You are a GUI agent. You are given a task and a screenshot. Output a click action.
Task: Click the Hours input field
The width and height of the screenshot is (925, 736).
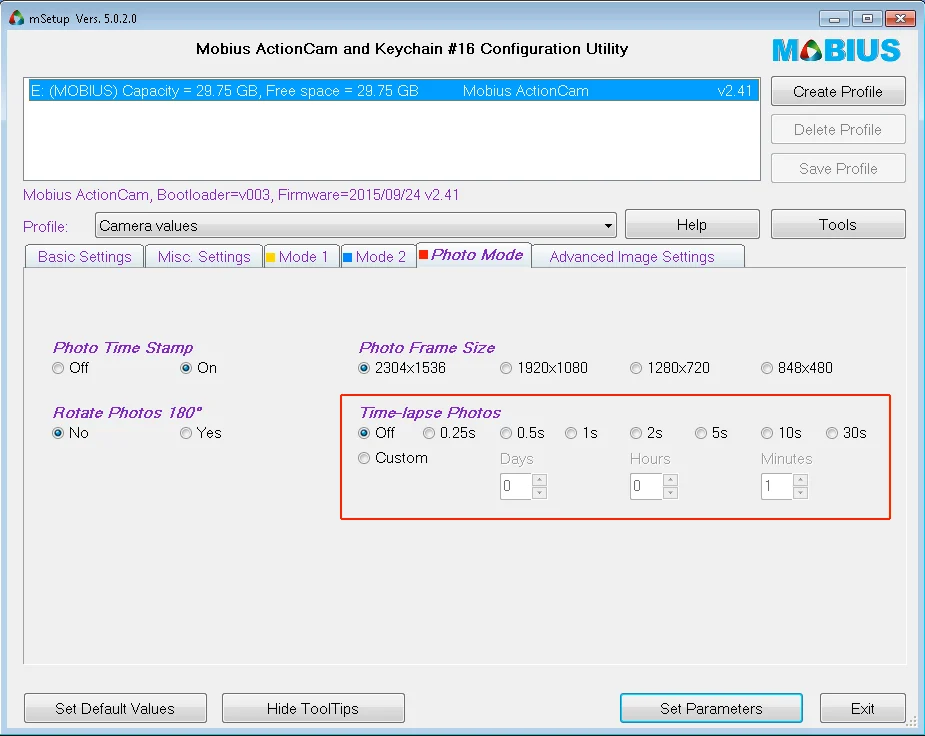coord(647,487)
